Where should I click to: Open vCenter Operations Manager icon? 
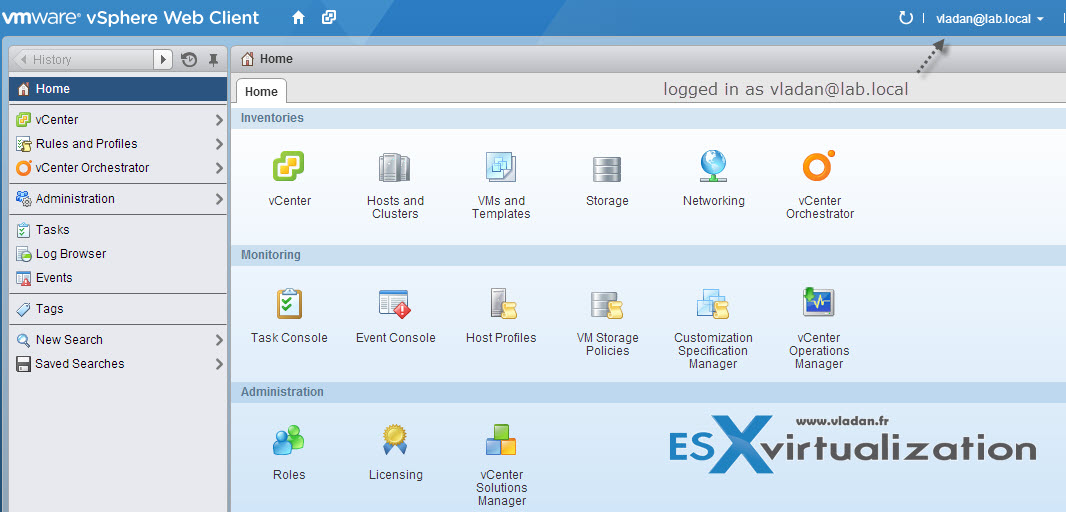(x=819, y=303)
